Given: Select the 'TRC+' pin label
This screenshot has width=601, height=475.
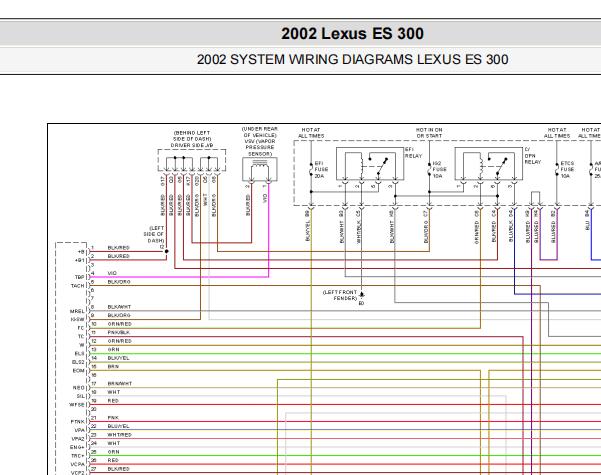Looking at the screenshot, I should [x=77, y=456].
